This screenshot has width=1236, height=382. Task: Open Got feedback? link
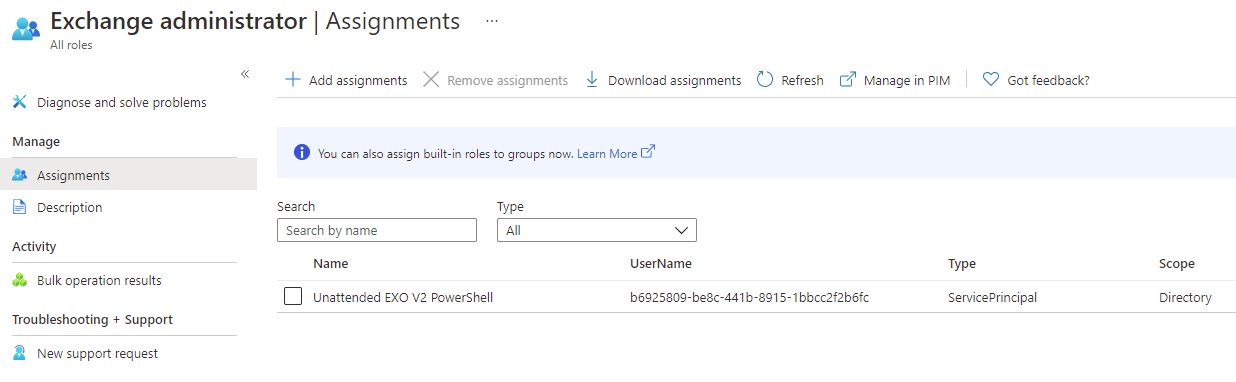[1036, 80]
